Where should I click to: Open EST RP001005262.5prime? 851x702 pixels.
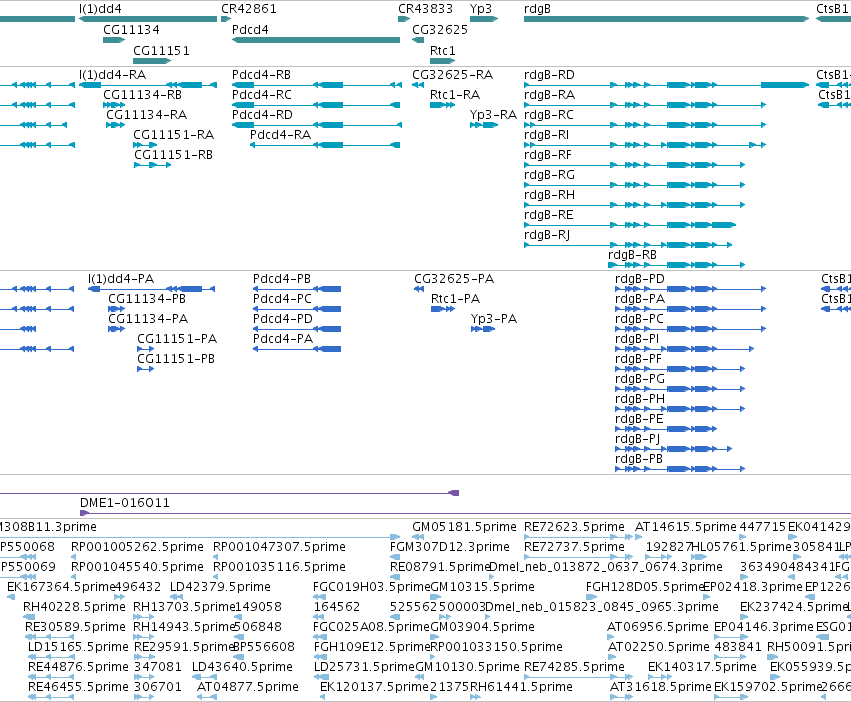(x=137, y=547)
